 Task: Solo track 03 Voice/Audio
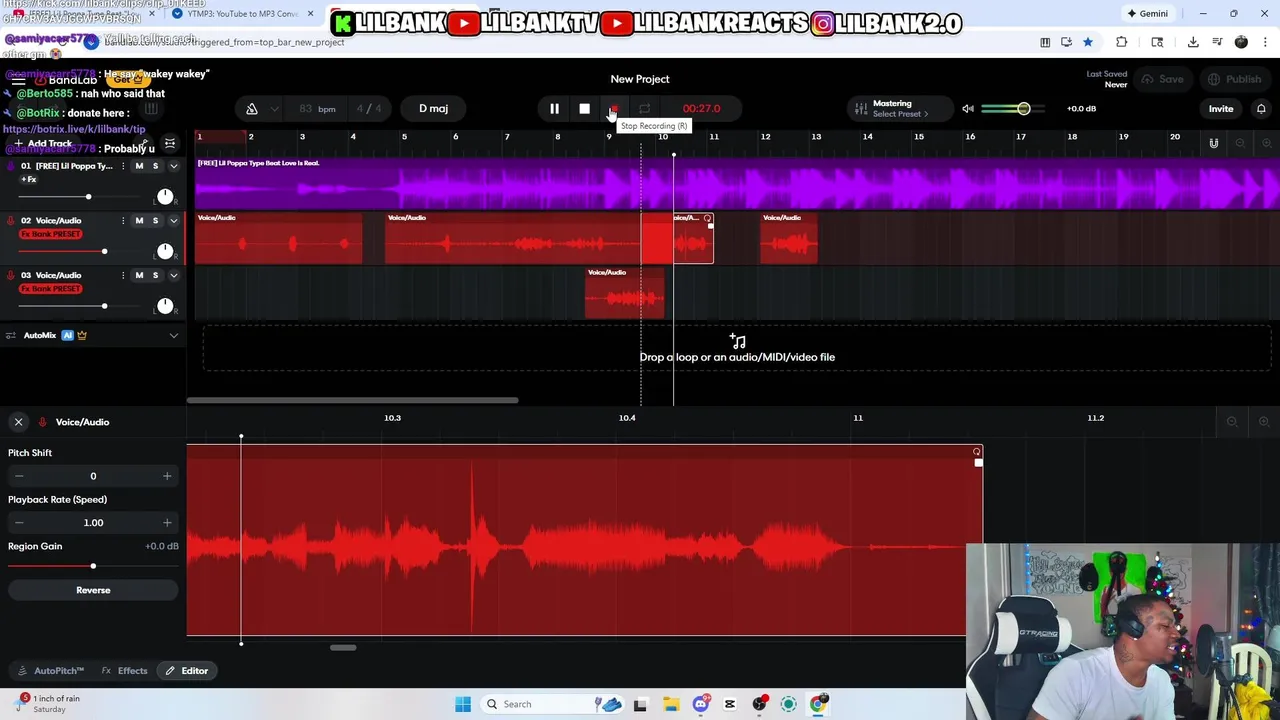click(155, 275)
